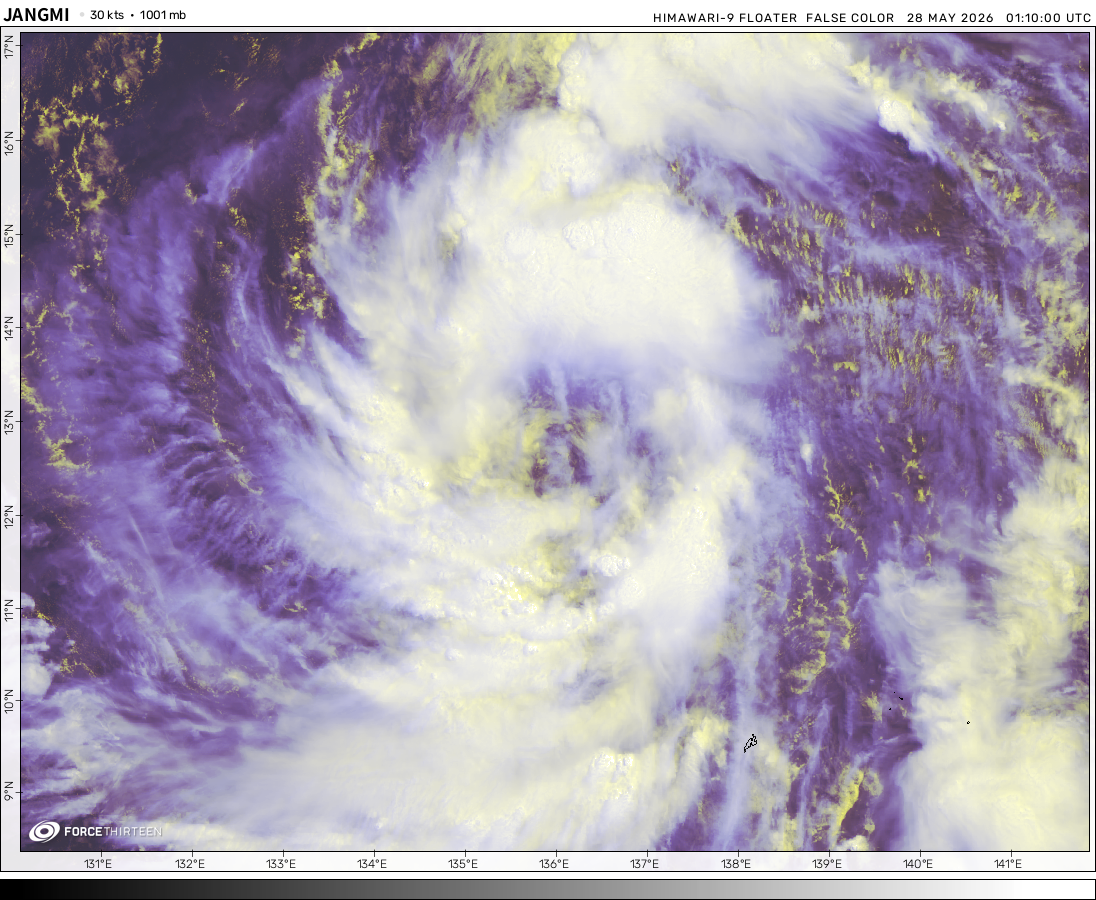This screenshot has width=1096, height=900.
Task: Click the grey status dot beside JANGMI
Action: click(x=82, y=15)
